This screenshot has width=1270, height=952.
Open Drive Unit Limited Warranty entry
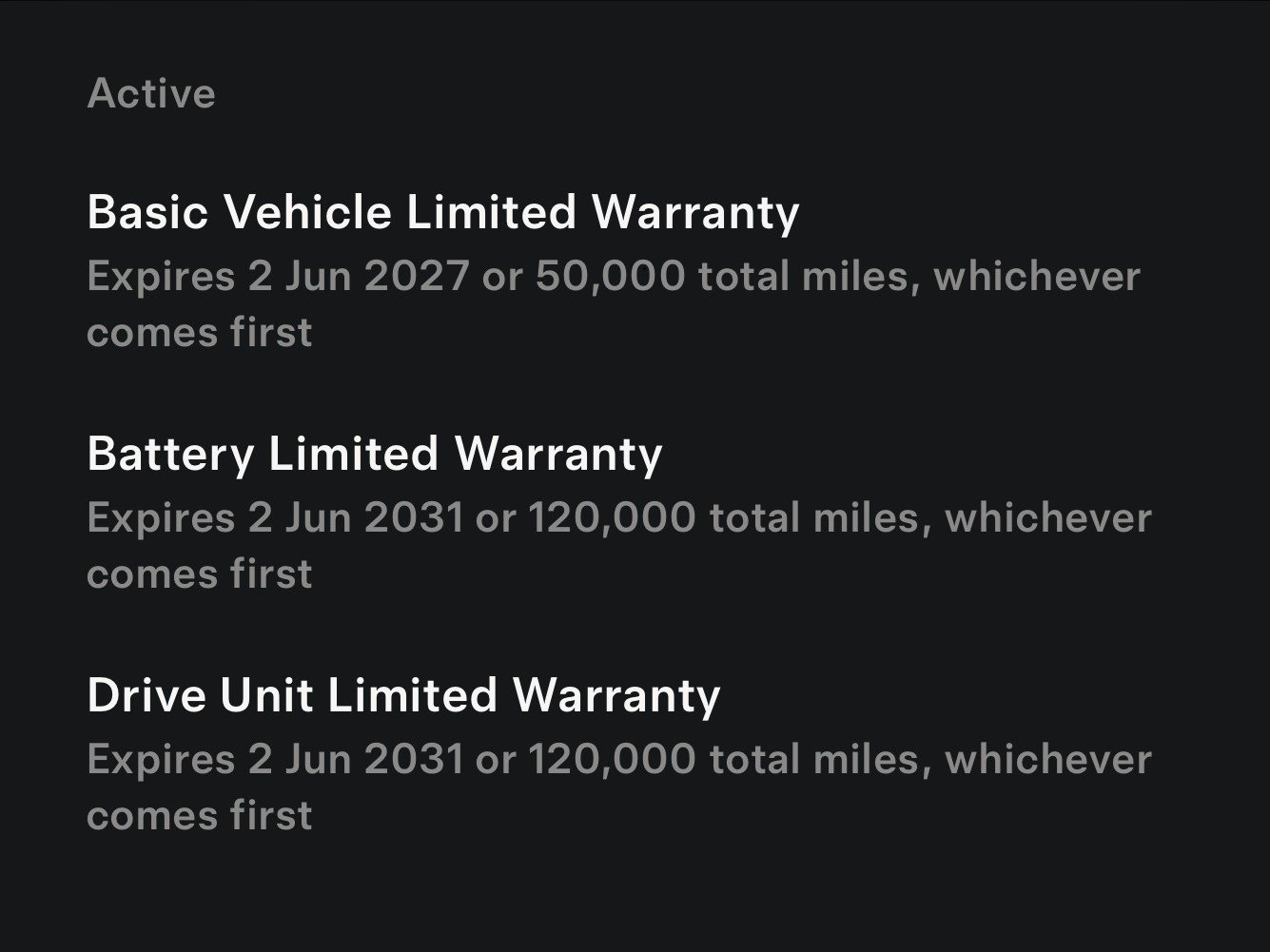(403, 694)
